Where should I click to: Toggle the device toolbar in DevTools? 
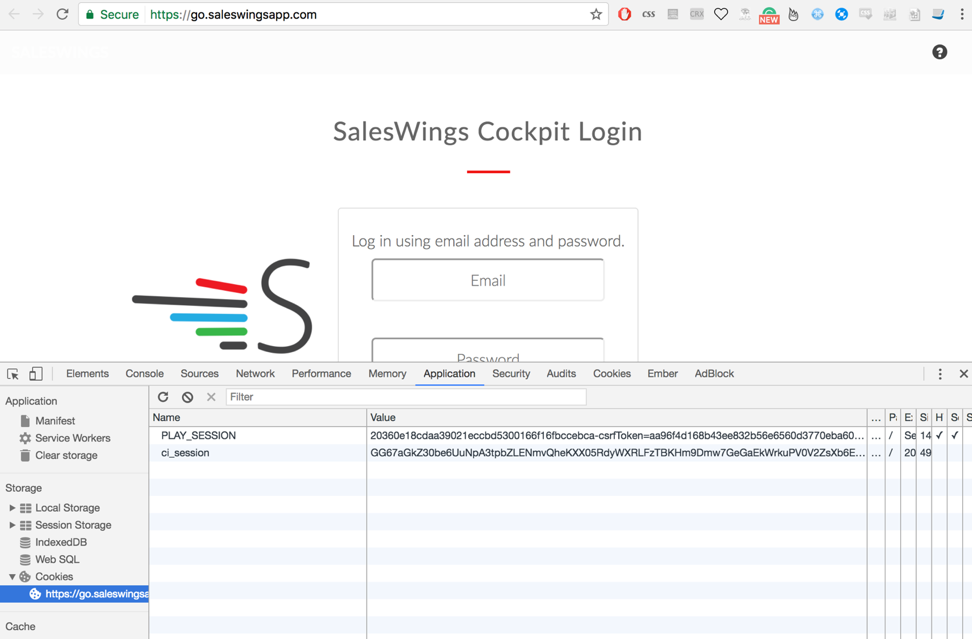point(35,374)
